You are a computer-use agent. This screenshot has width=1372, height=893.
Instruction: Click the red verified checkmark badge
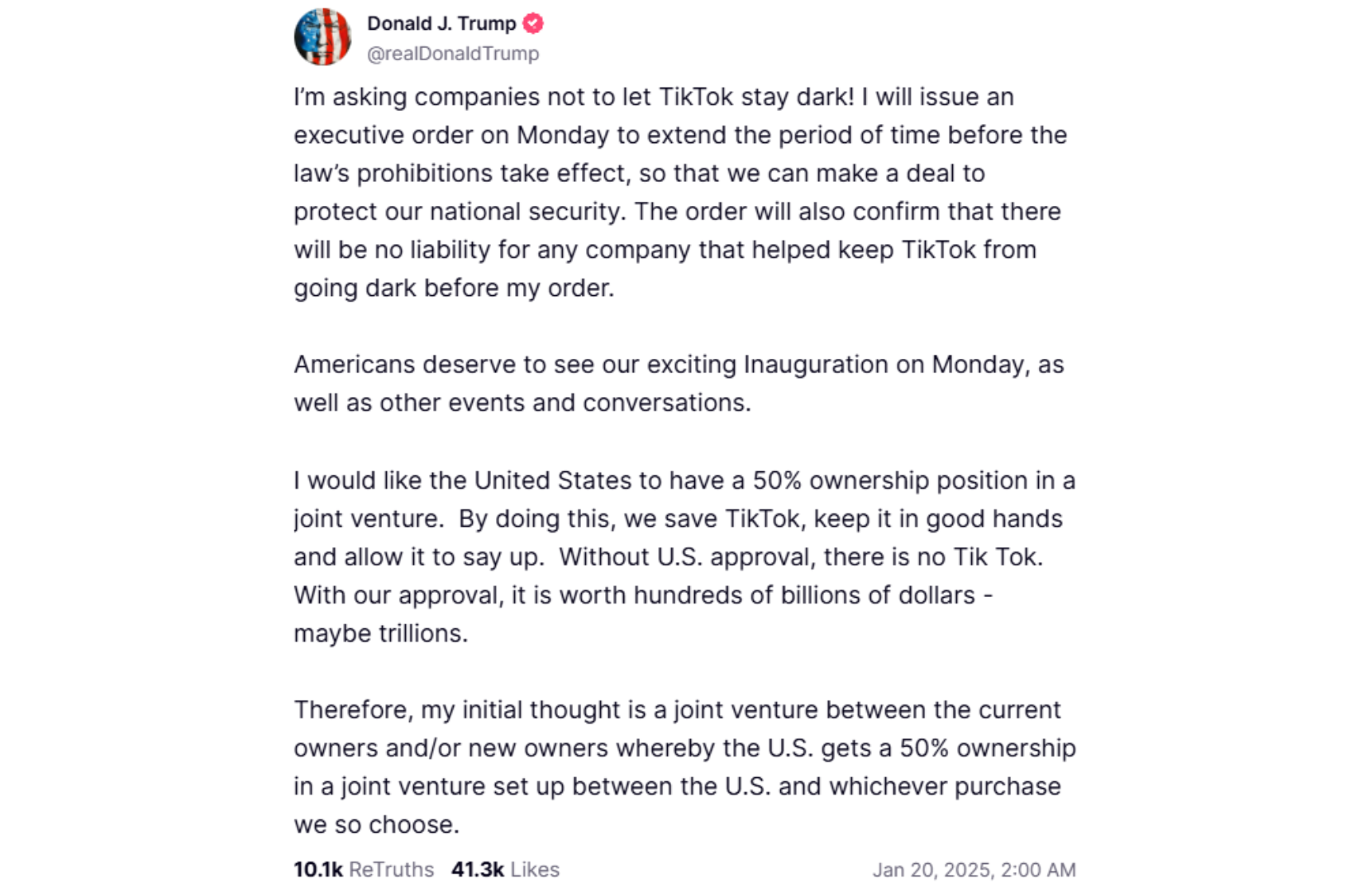[534, 23]
